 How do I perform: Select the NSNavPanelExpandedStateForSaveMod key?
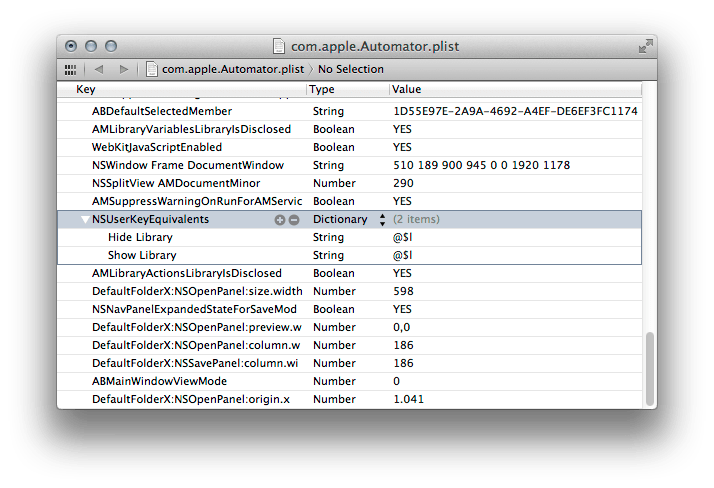[194, 309]
